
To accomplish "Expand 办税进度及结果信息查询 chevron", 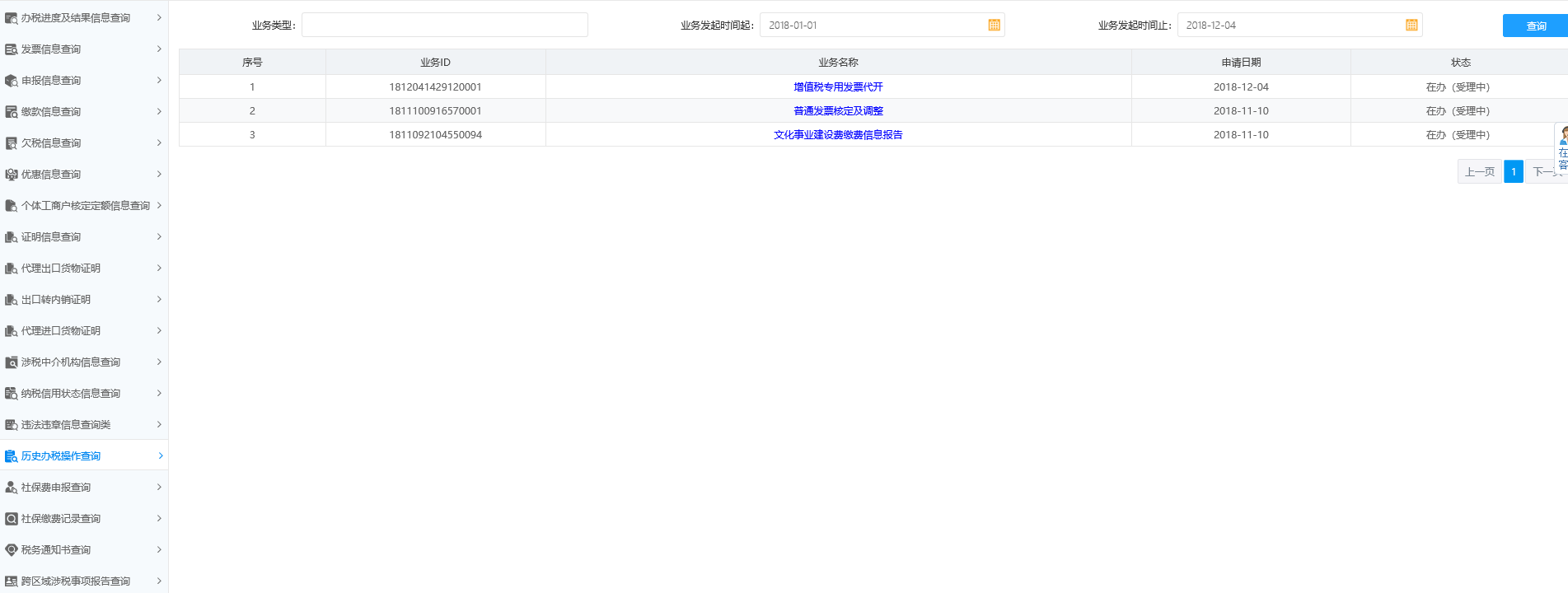I will click(159, 17).
